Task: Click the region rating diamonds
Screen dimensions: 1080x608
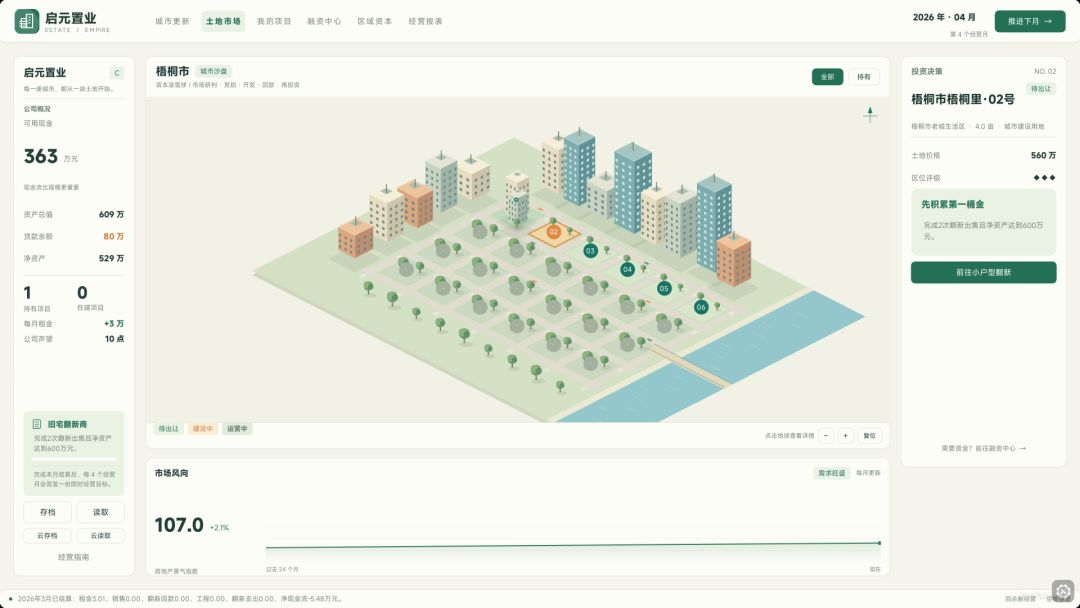Action: (1044, 178)
